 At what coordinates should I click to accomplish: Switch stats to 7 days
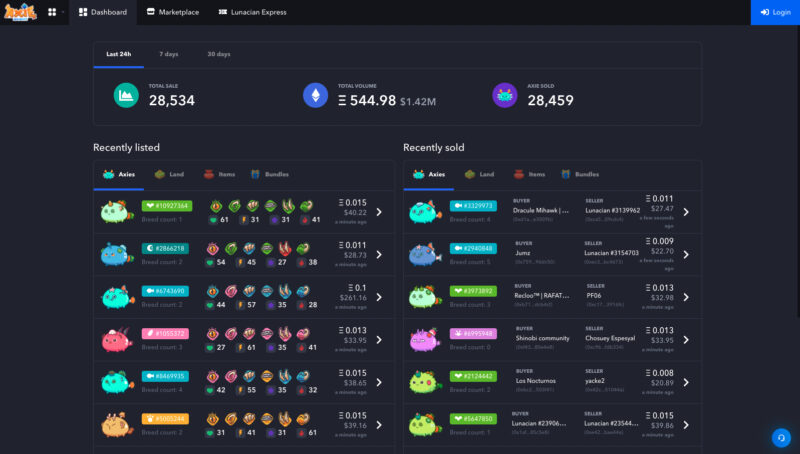(168, 54)
